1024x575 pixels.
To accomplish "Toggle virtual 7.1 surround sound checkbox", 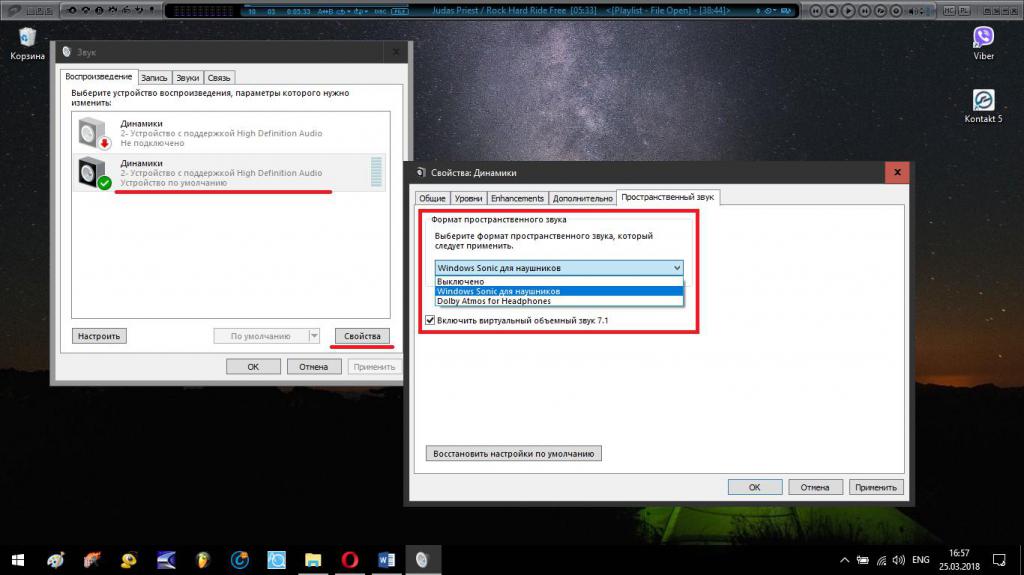I will pos(430,320).
